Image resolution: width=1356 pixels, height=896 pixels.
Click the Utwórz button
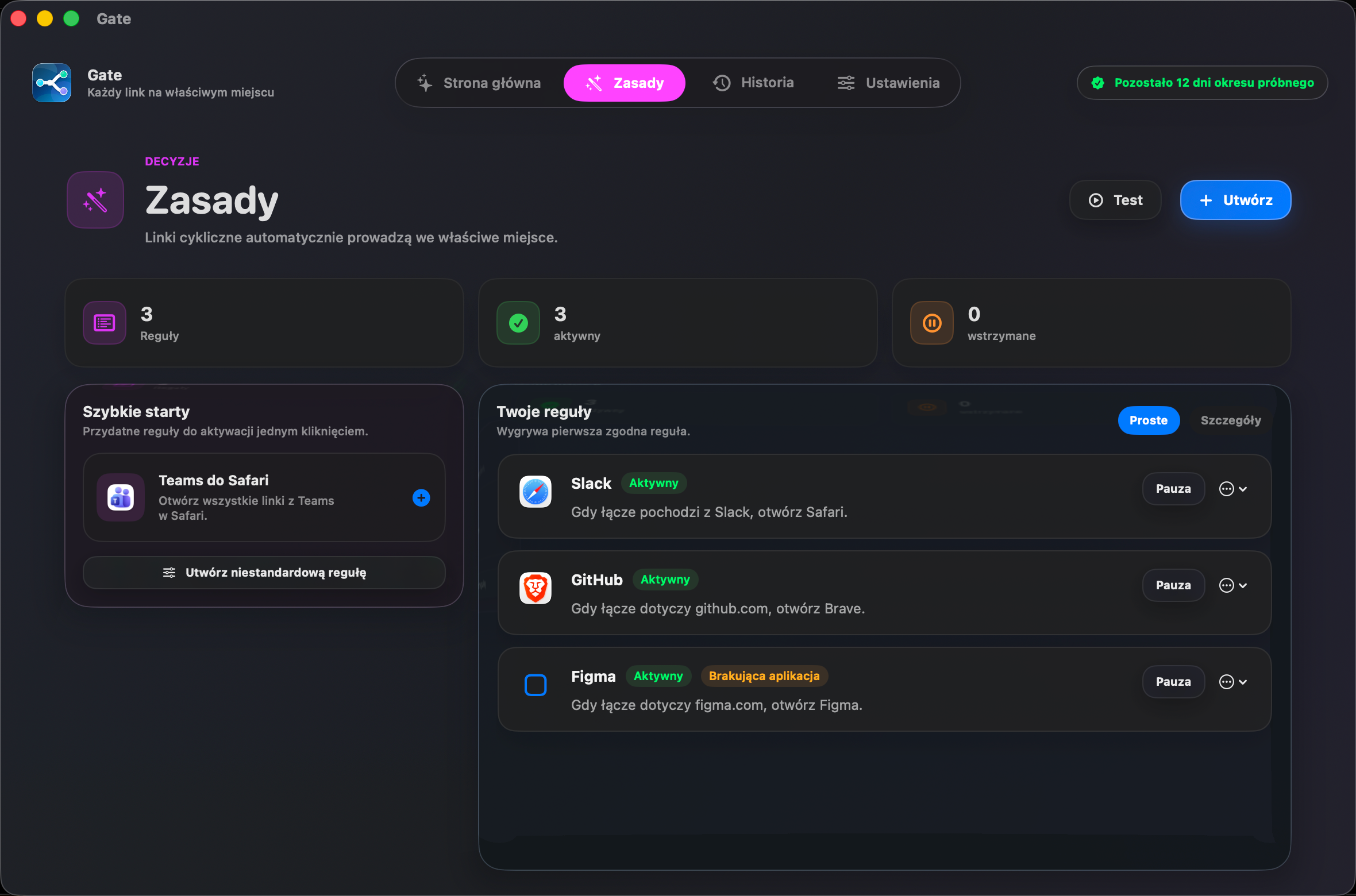(x=1236, y=200)
